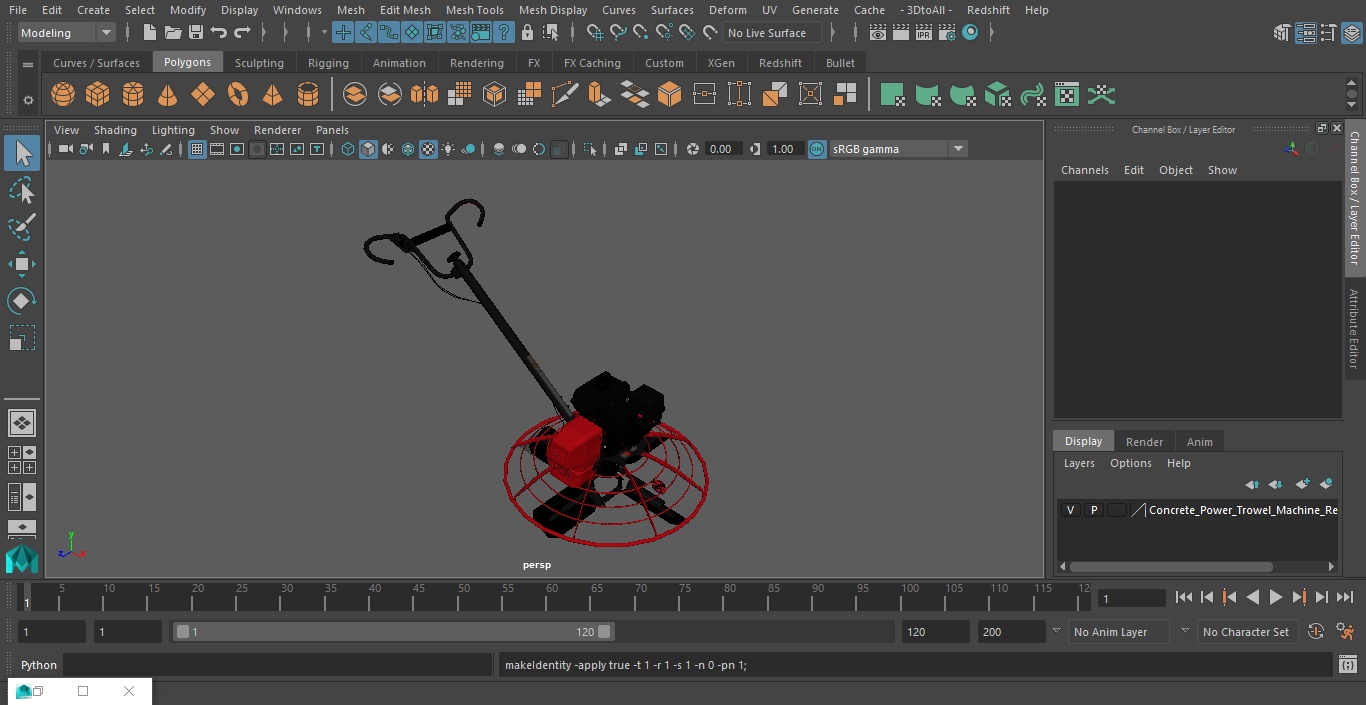The image size is (1366, 705).
Task: Select the Select Tool arrow in toolbox
Action: [22, 153]
